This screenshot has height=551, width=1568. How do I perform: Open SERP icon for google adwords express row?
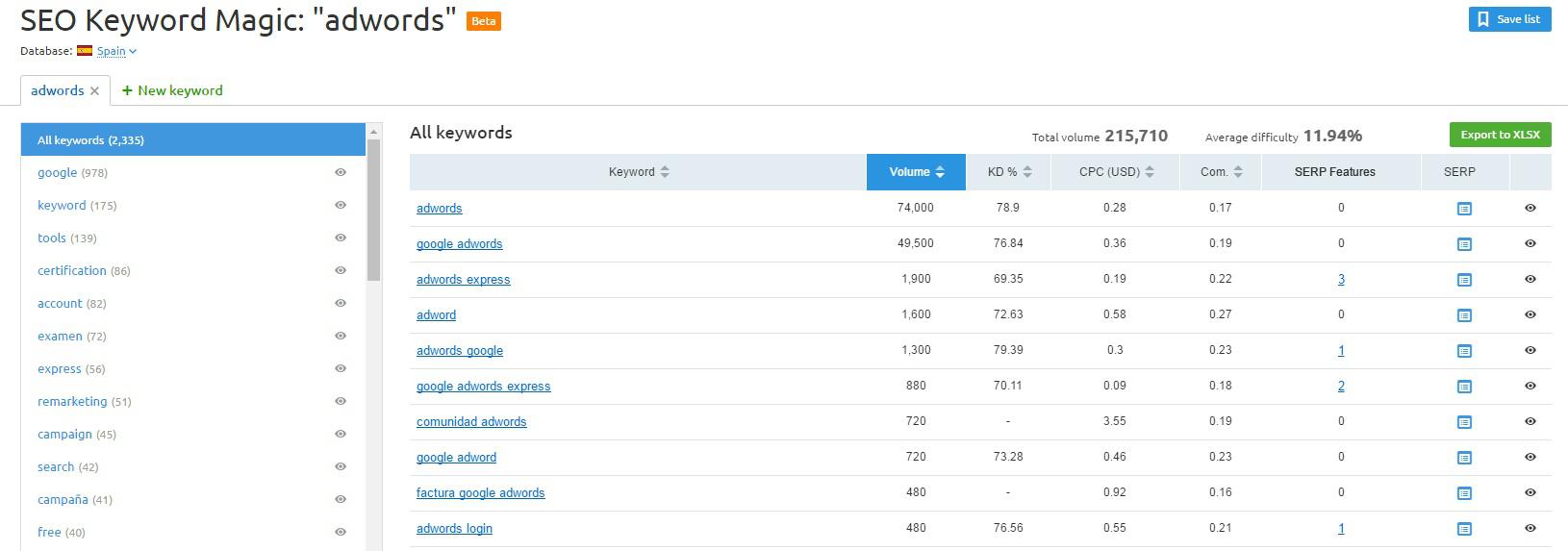tap(1464, 387)
